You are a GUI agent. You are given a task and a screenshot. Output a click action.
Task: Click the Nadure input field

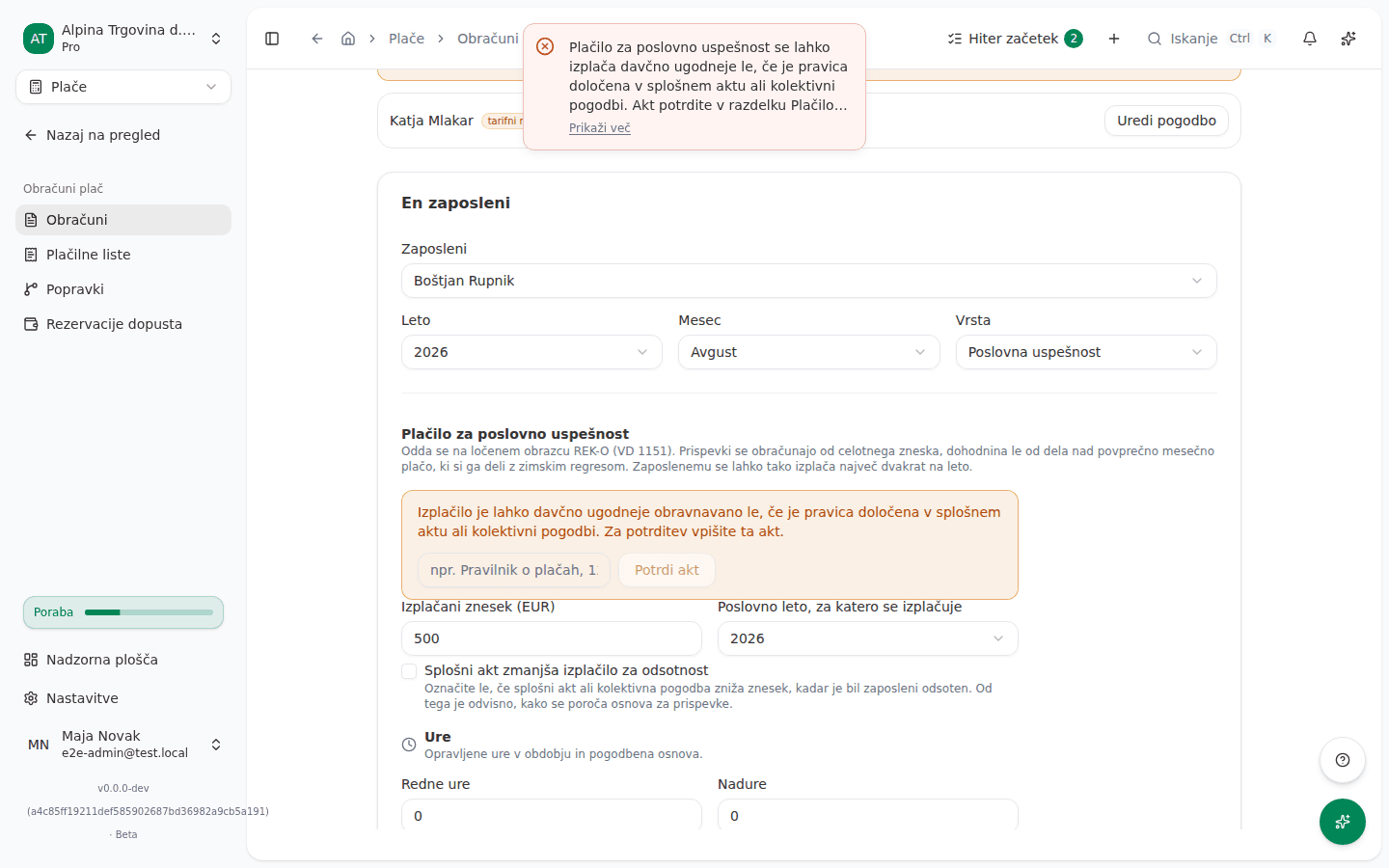(x=868, y=815)
